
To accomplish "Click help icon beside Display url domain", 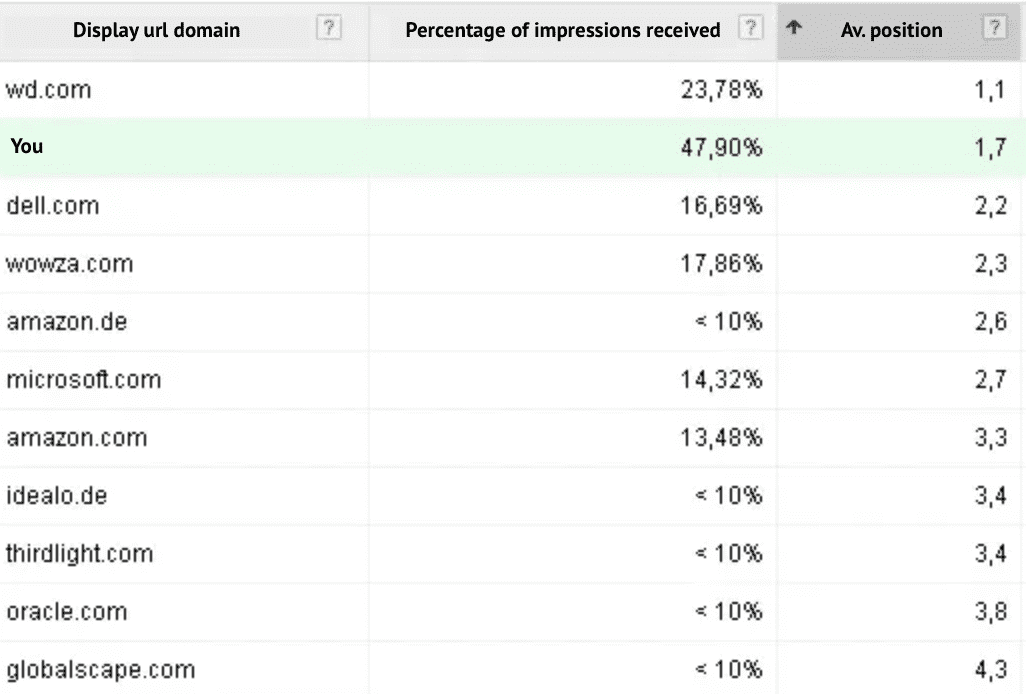I will point(327,29).
